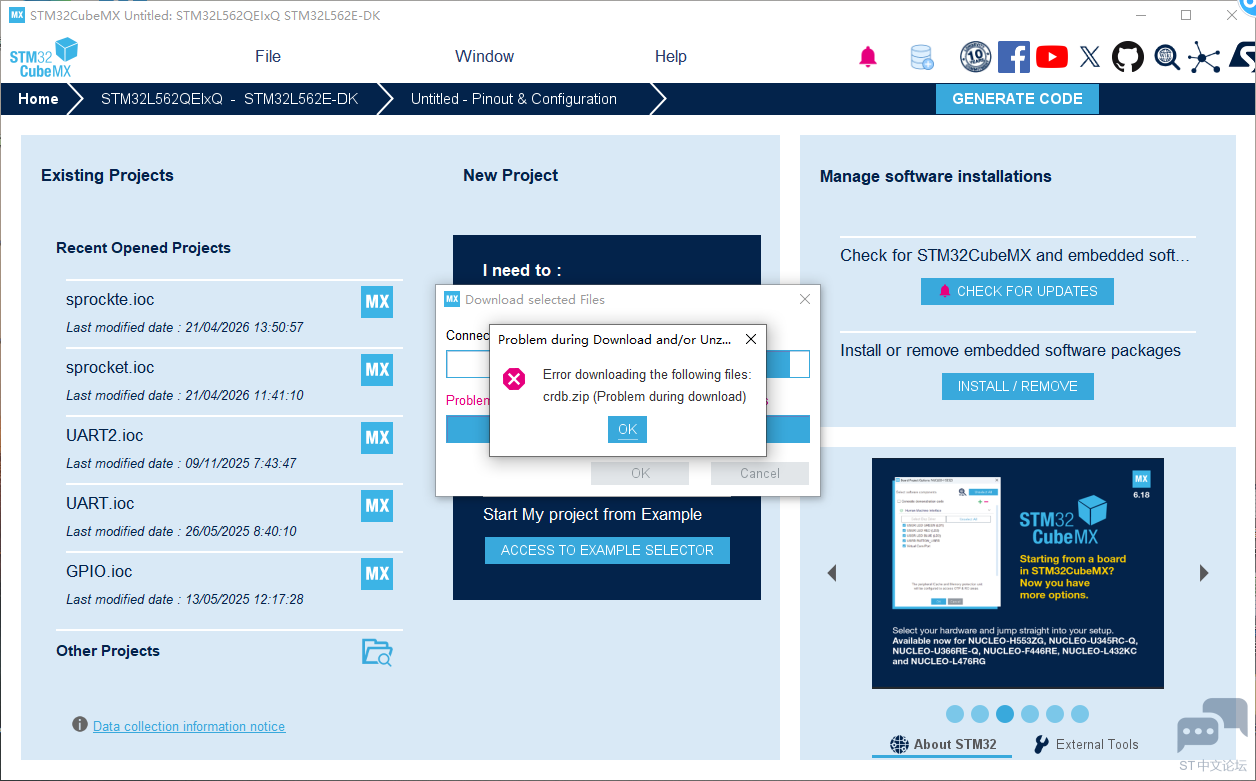The height and width of the screenshot is (781, 1256).
Task: Select sprocket.ioc project name
Action: [110, 367]
